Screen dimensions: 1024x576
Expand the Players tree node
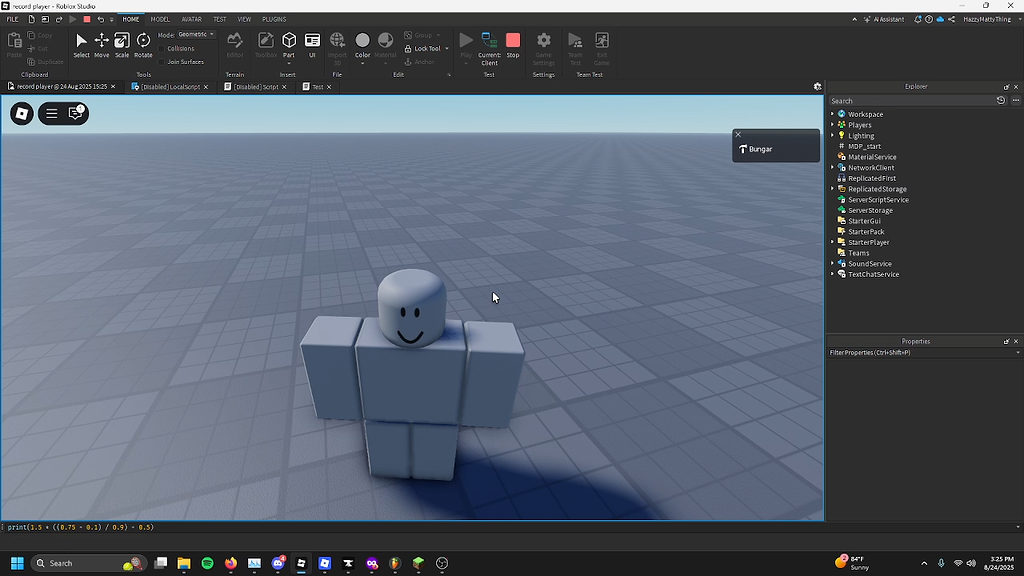[x=833, y=124]
